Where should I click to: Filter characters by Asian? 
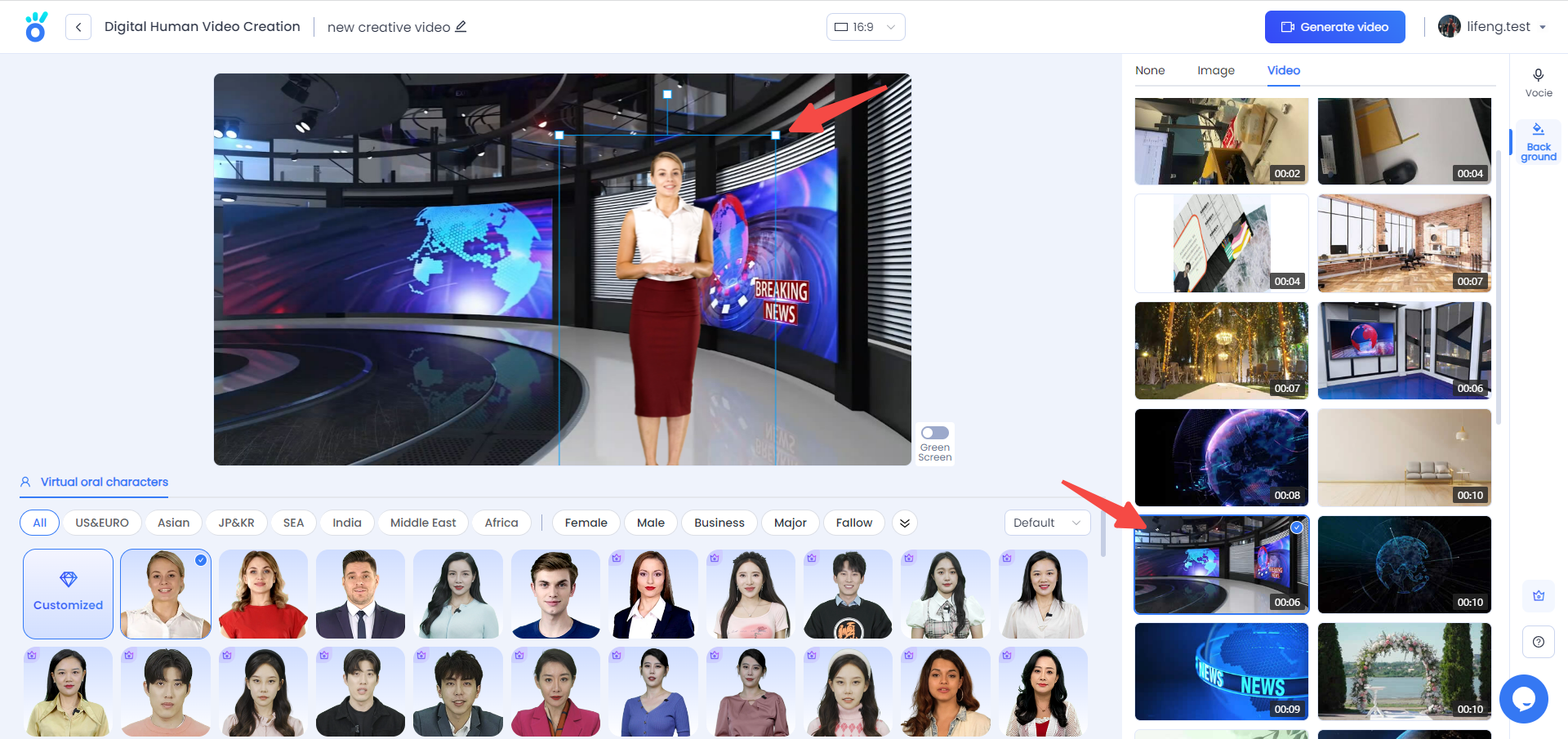coord(174,523)
